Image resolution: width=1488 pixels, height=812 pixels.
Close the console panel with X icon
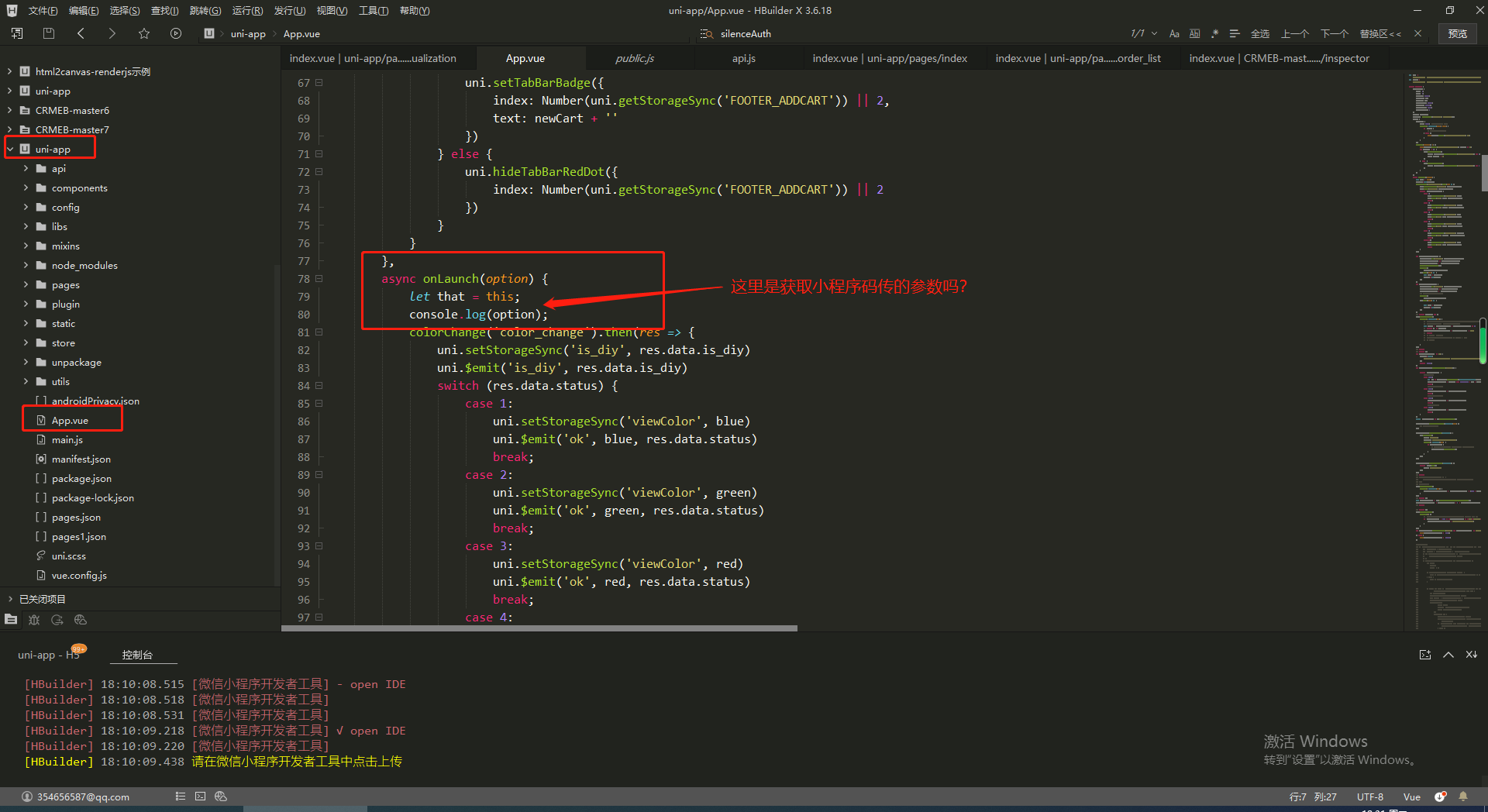(x=1471, y=655)
